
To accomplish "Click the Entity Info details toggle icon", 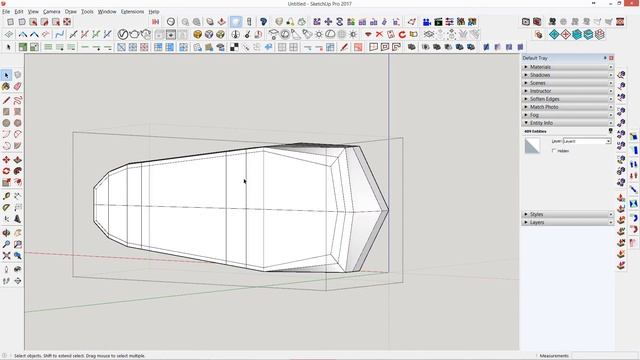I will pyautogui.click(x=611, y=131).
